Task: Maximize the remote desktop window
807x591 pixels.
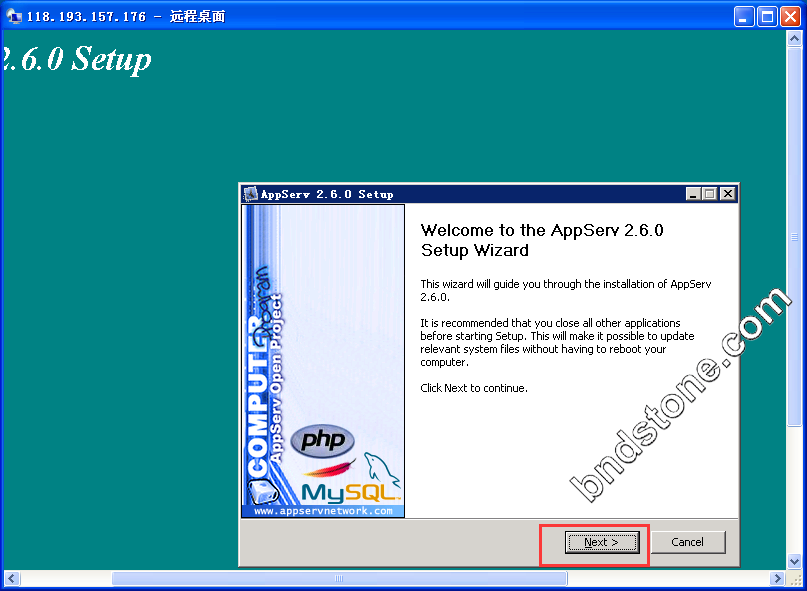Action: 767,16
